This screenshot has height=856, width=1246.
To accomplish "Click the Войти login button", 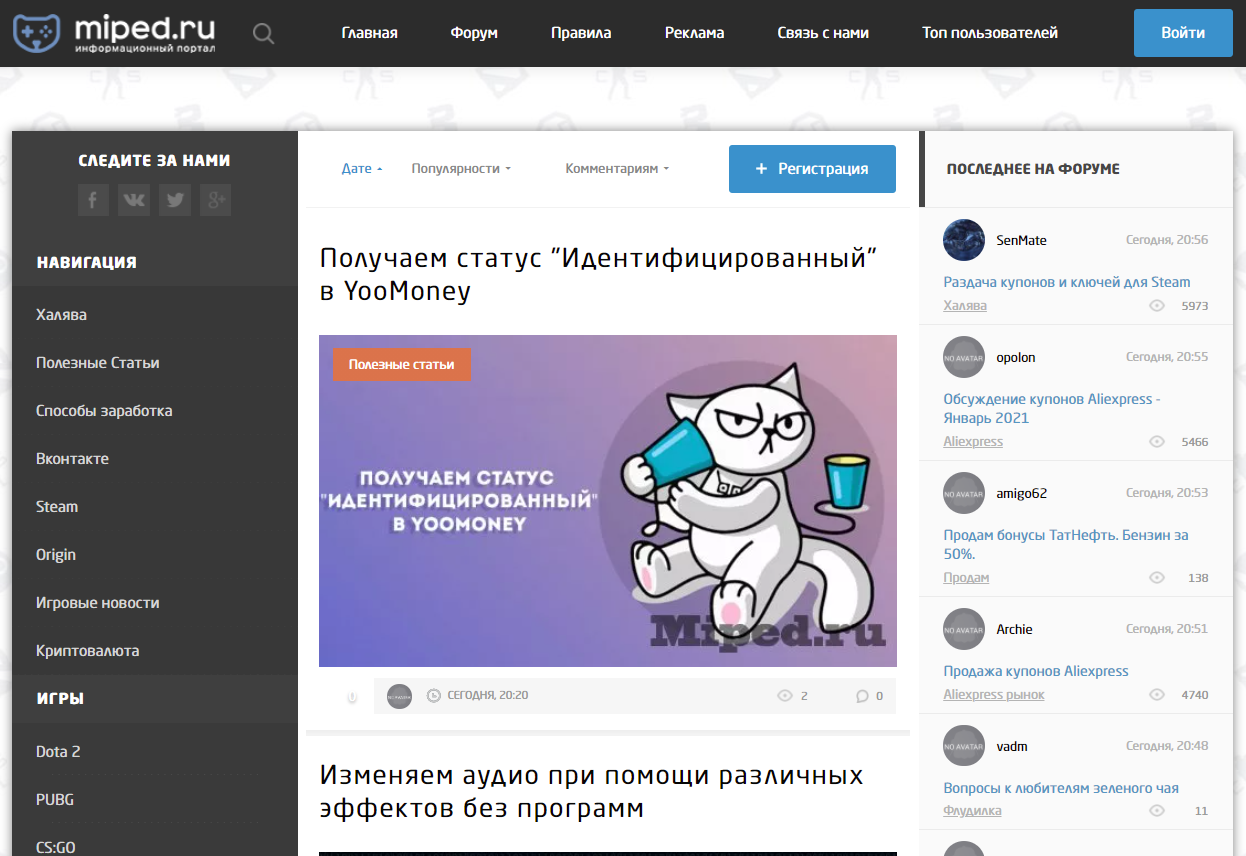I will click(x=1183, y=33).
